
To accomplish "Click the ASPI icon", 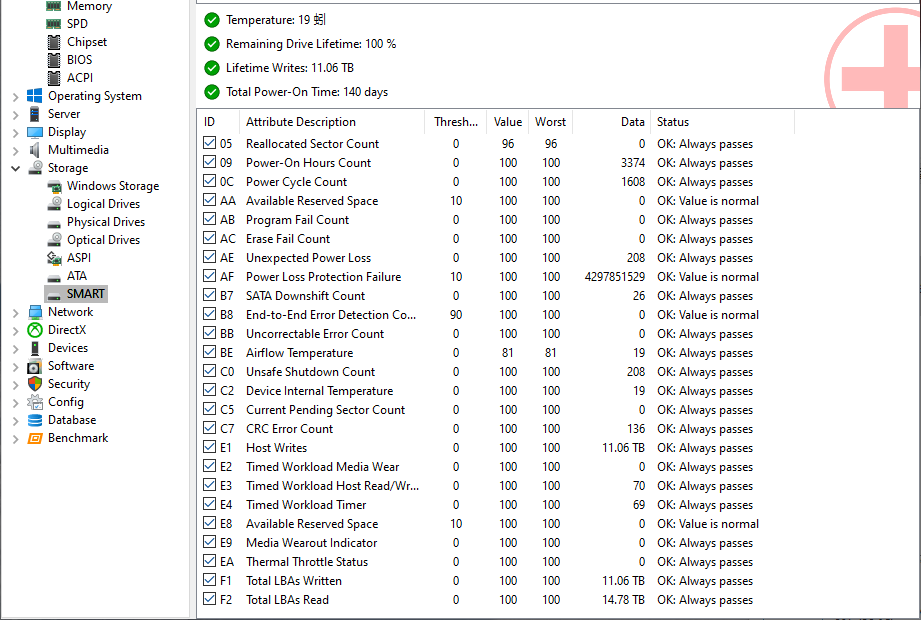I will point(54,258).
